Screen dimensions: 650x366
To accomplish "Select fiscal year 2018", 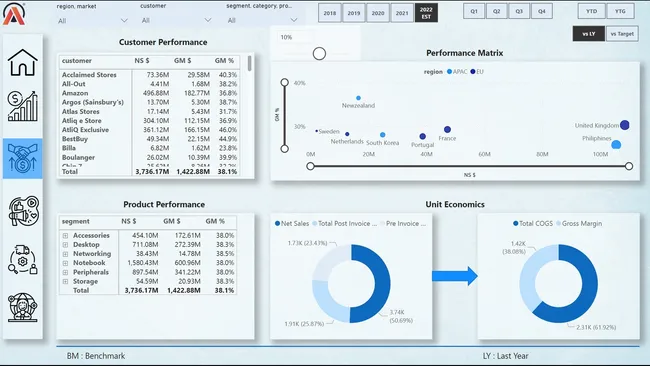I will click(330, 13).
